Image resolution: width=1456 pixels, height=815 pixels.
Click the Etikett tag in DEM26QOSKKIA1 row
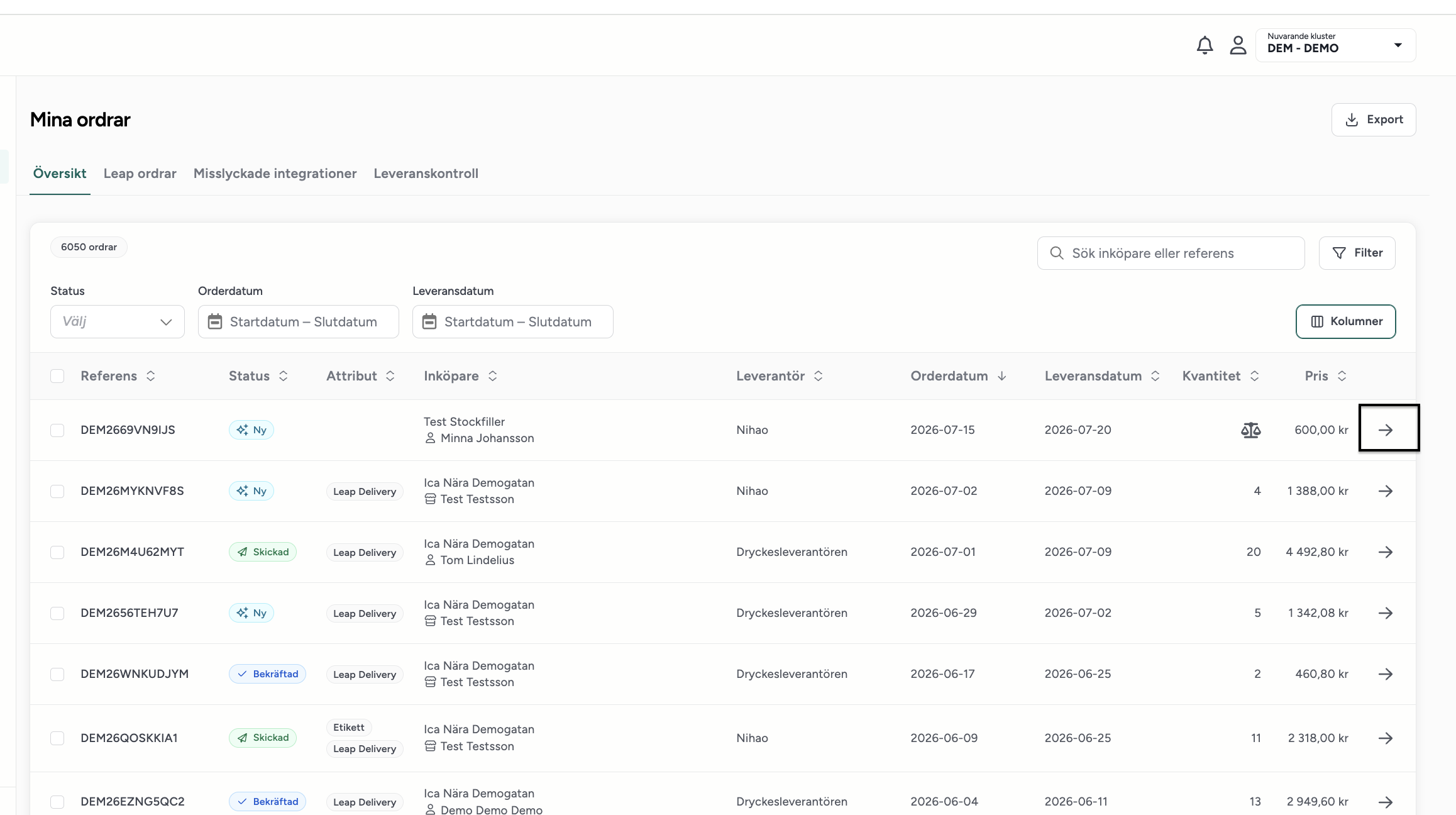pyautogui.click(x=349, y=728)
